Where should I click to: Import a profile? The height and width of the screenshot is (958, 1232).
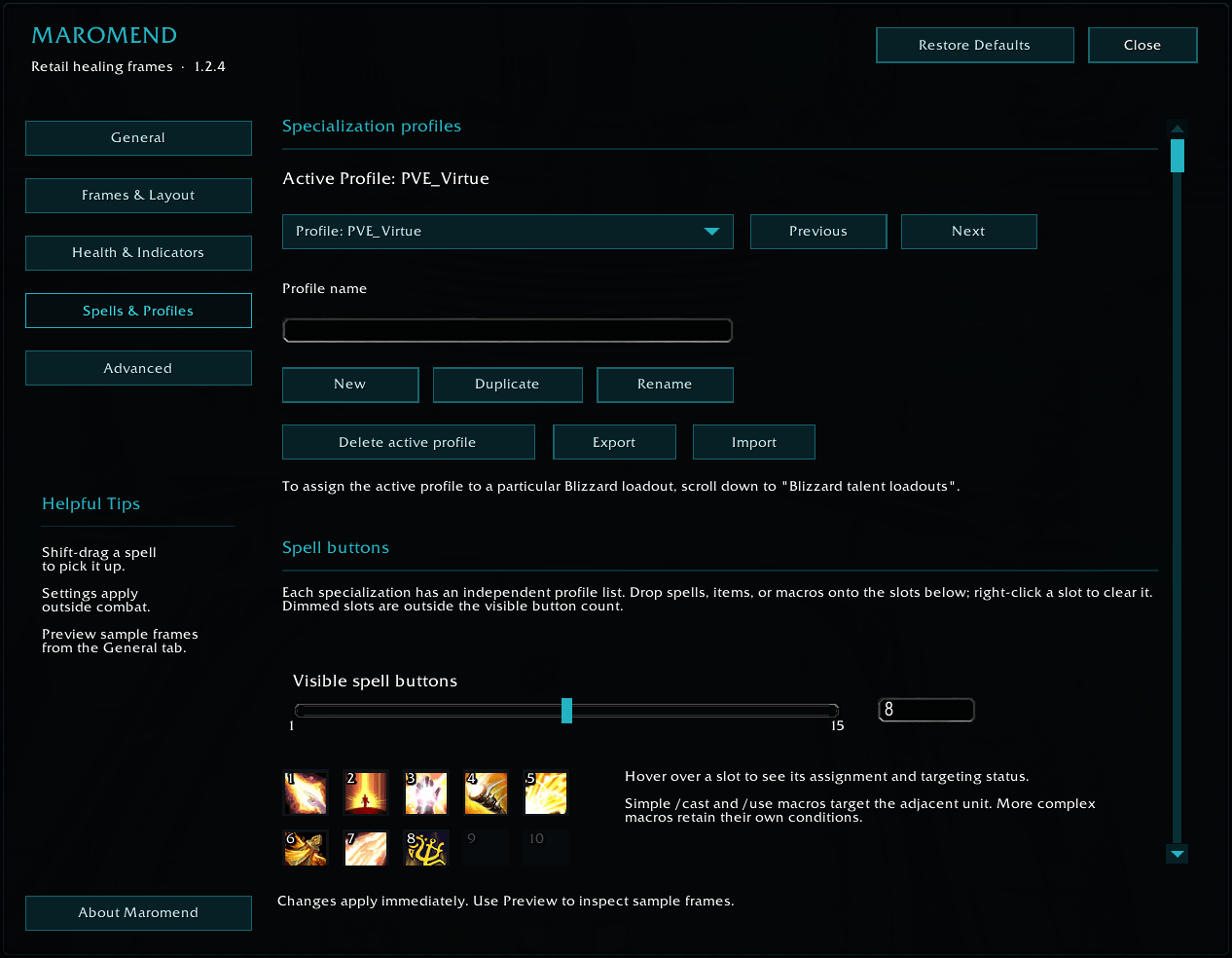pyautogui.click(x=754, y=442)
